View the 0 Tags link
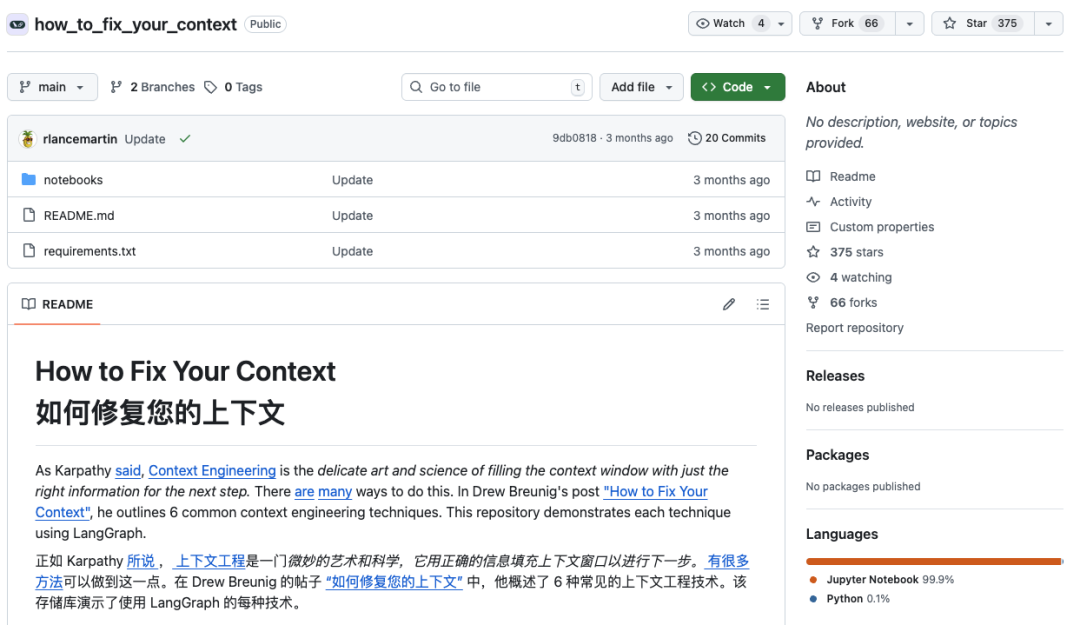 (x=233, y=87)
